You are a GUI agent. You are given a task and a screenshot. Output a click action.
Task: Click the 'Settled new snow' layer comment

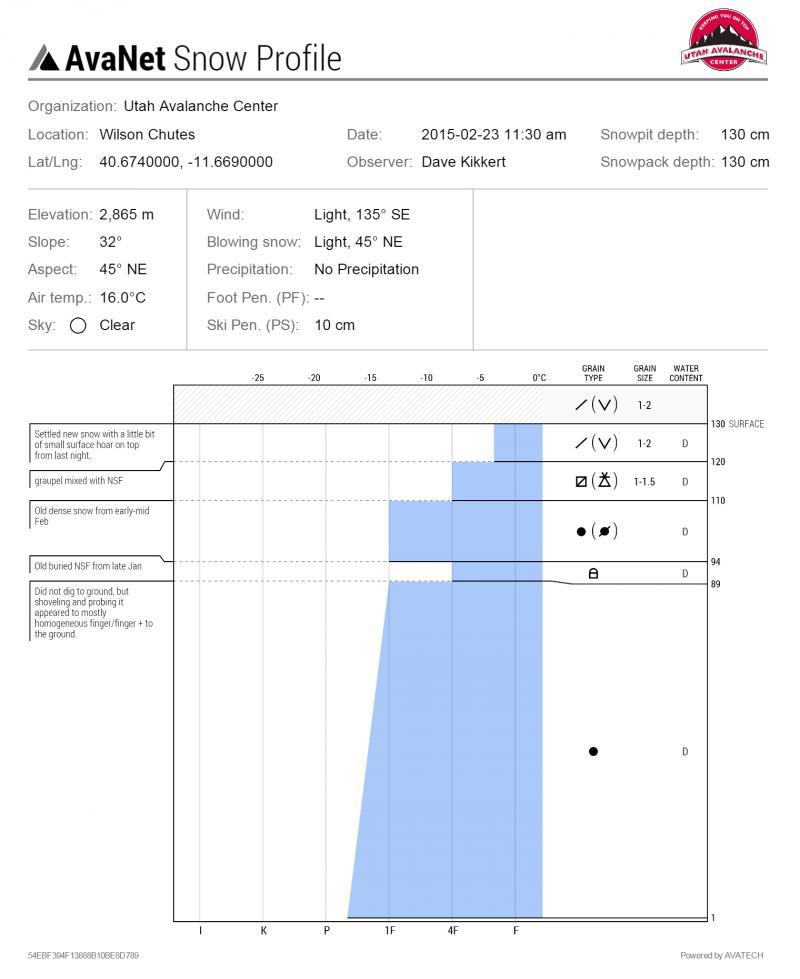[95, 443]
